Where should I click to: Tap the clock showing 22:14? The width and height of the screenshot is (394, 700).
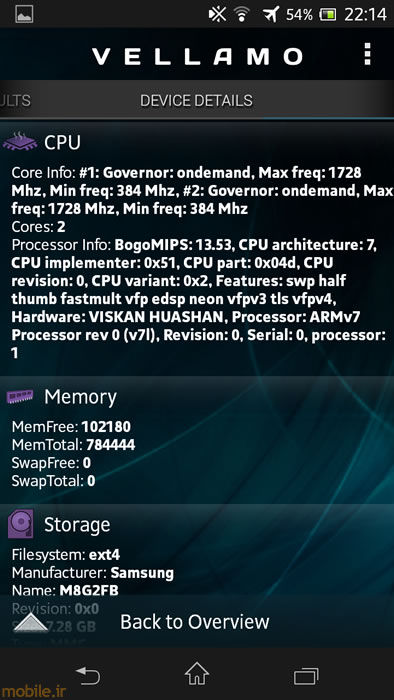click(x=365, y=14)
